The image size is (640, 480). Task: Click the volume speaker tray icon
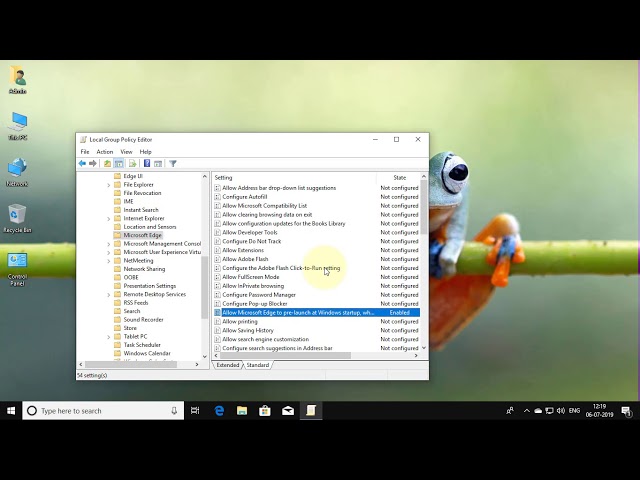[561, 411]
